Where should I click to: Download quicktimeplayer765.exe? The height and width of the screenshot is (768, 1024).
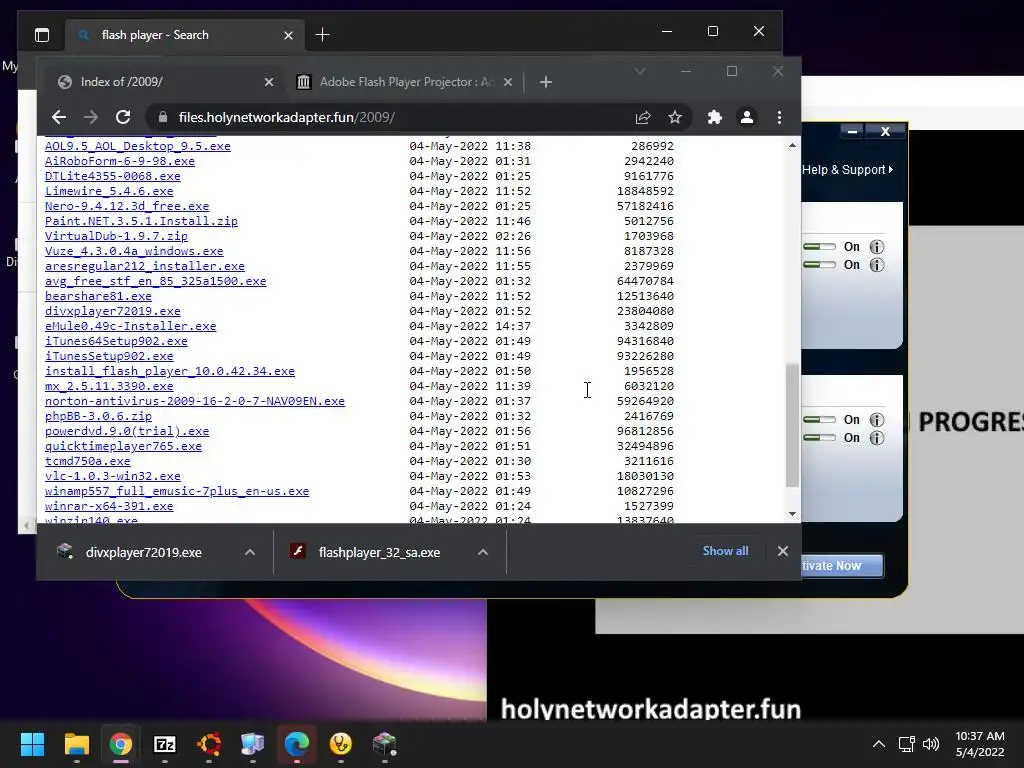pos(123,446)
